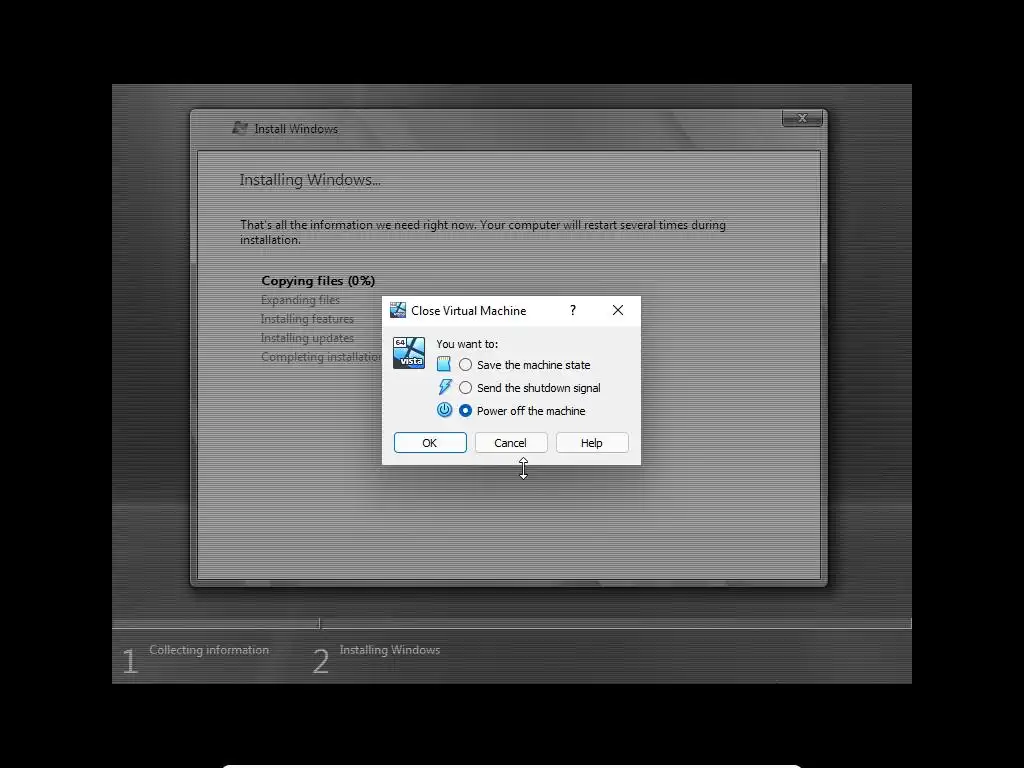This screenshot has width=1024, height=768.
Task: Click the save state disk icon
Action: (x=444, y=364)
